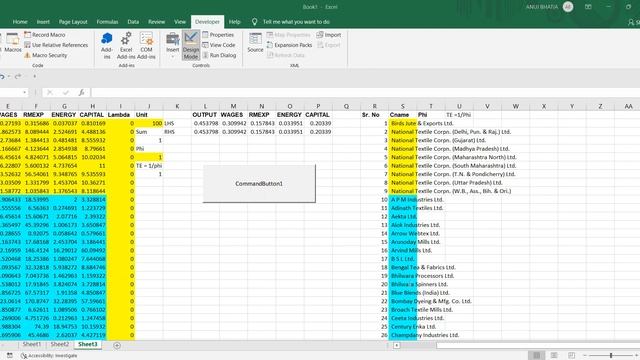640x360 pixels.
Task: Switch to Sheet2
Action: point(60,344)
